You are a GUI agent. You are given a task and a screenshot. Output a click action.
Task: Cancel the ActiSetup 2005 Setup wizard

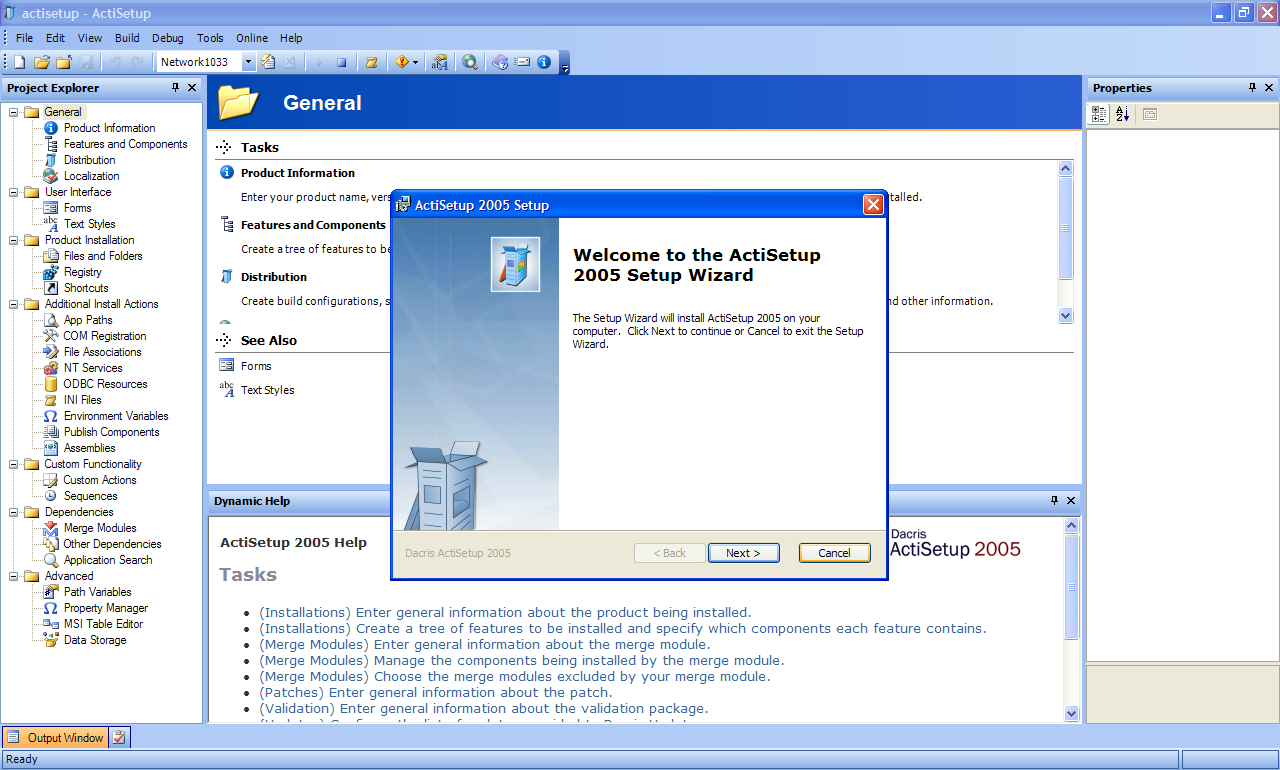click(x=834, y=553)
